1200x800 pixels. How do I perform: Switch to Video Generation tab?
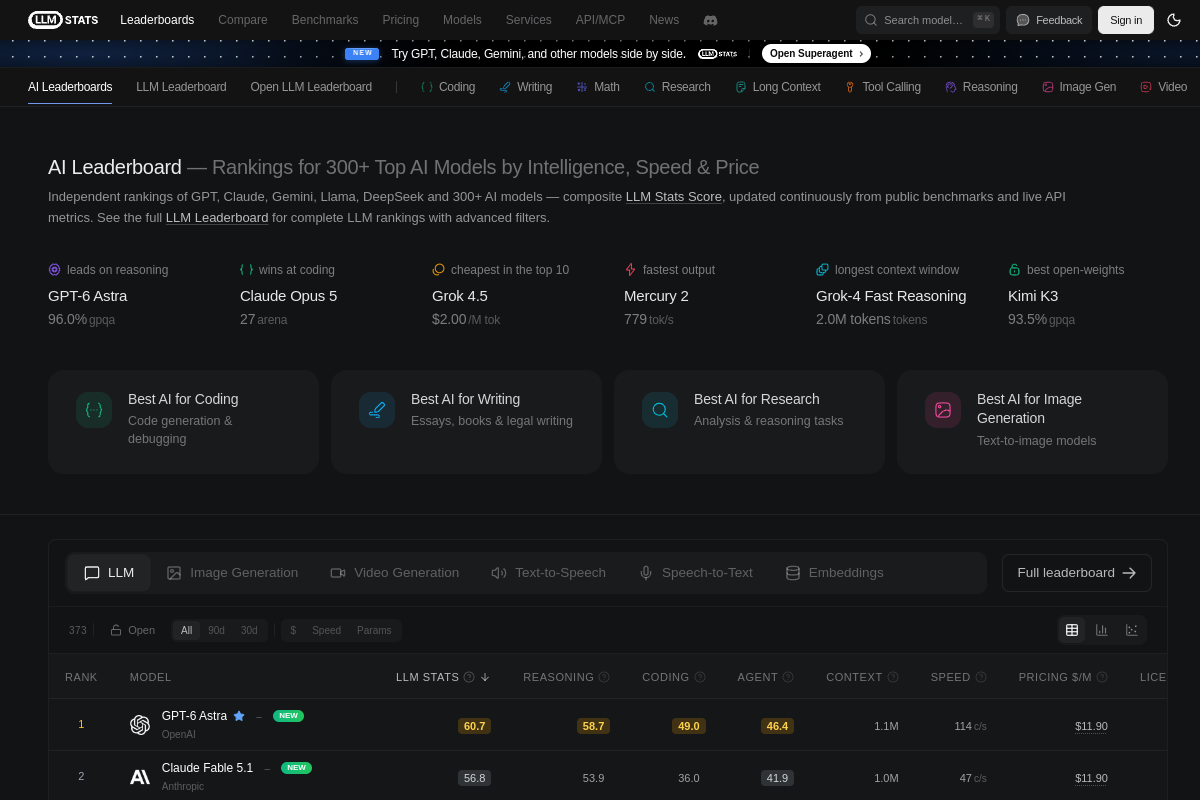(x=395, y=573)
